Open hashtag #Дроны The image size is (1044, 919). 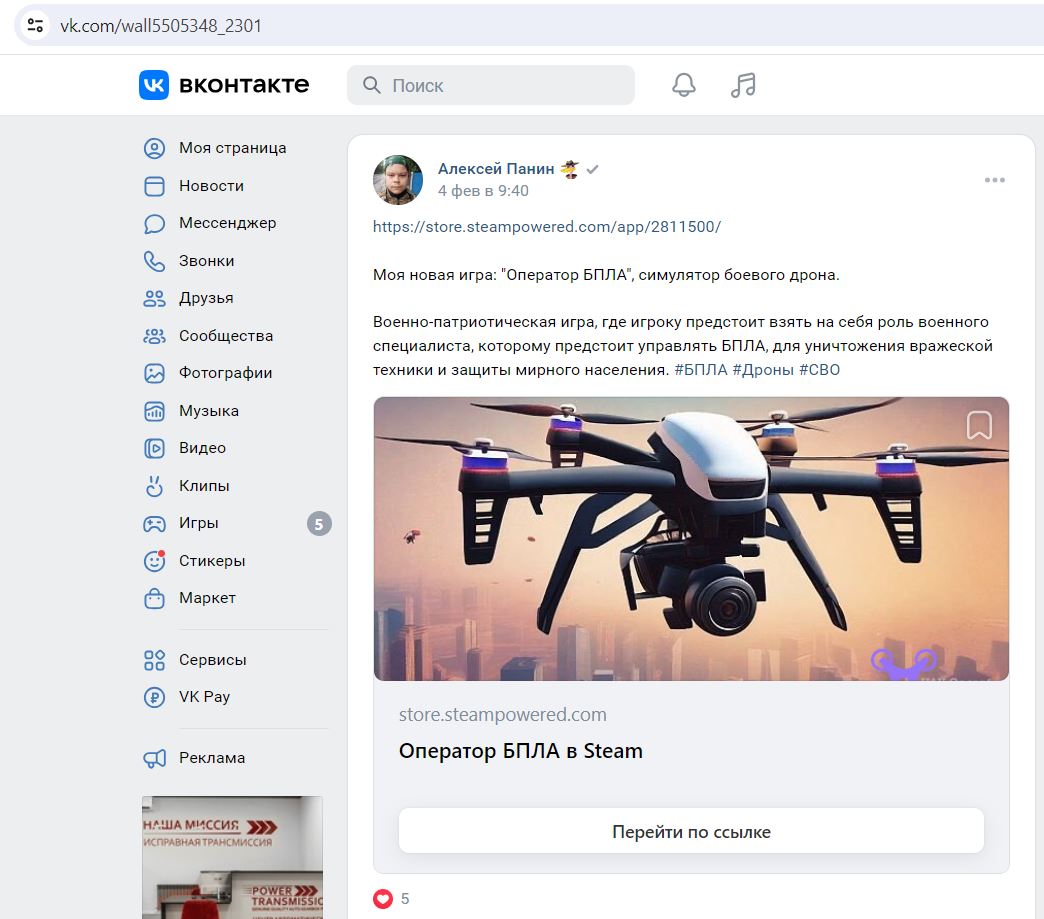coord(763,370)
